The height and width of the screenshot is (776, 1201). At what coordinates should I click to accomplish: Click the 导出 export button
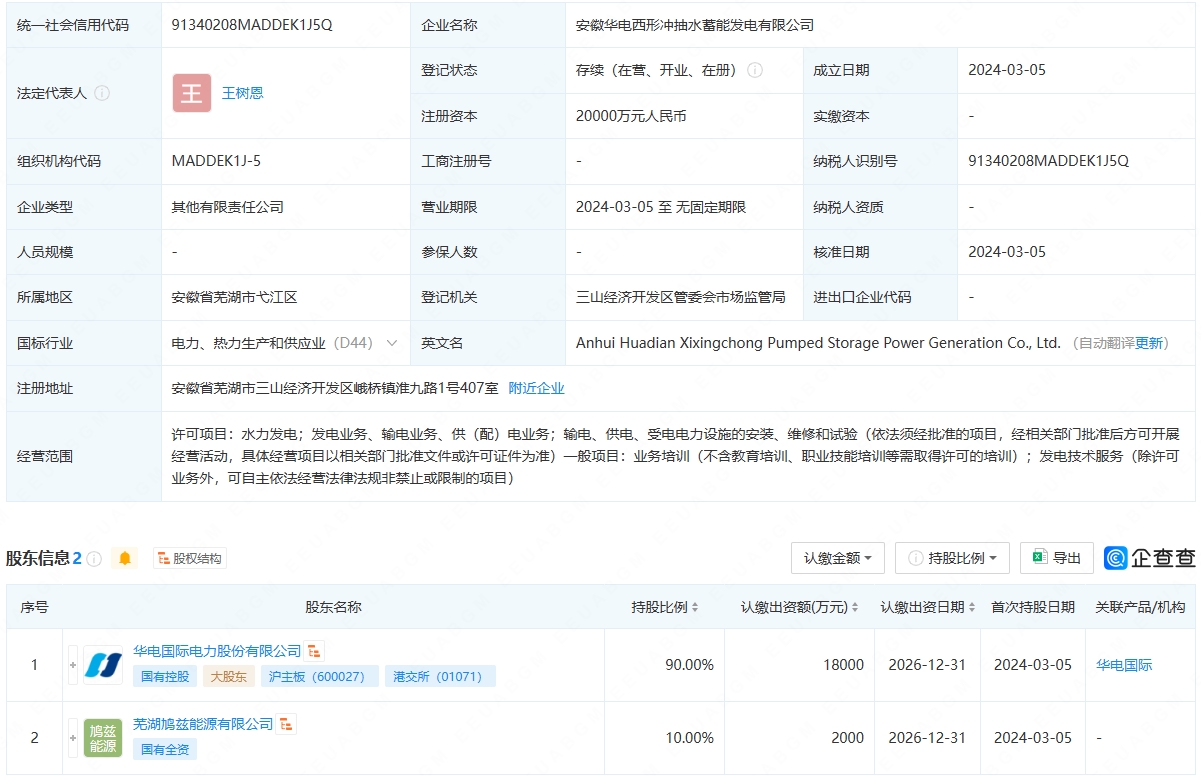pyautogui.click(x=1056, y=558)
